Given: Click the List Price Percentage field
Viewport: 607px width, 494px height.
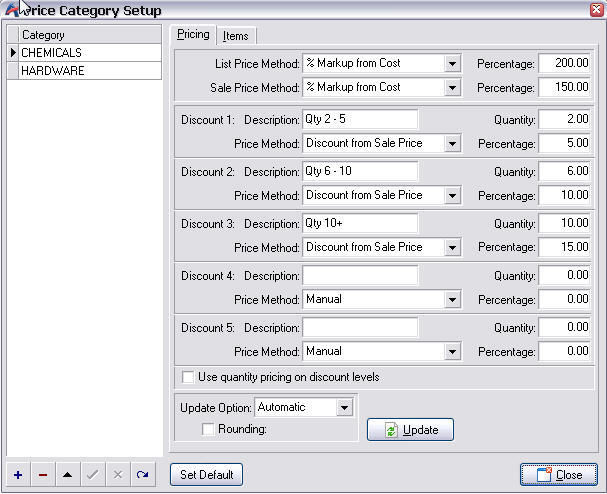Looking at the screenshot, I should [565, 63].
